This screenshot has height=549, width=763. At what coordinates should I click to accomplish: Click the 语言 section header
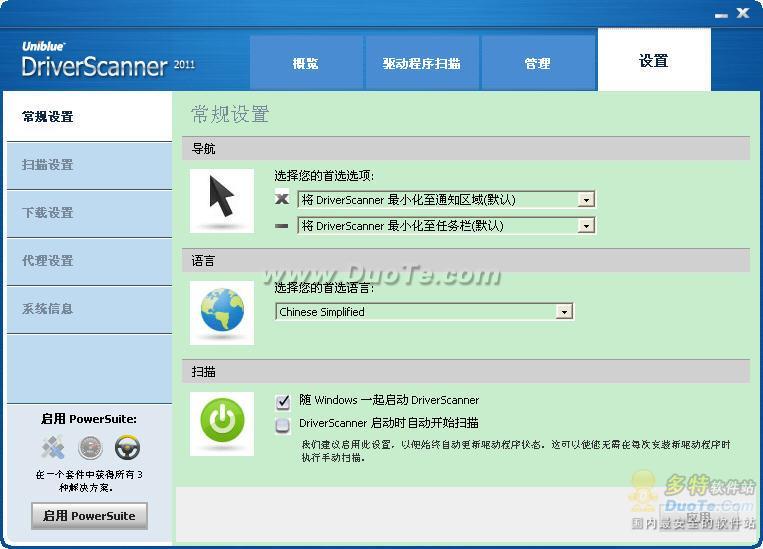[x=466, y=260]
